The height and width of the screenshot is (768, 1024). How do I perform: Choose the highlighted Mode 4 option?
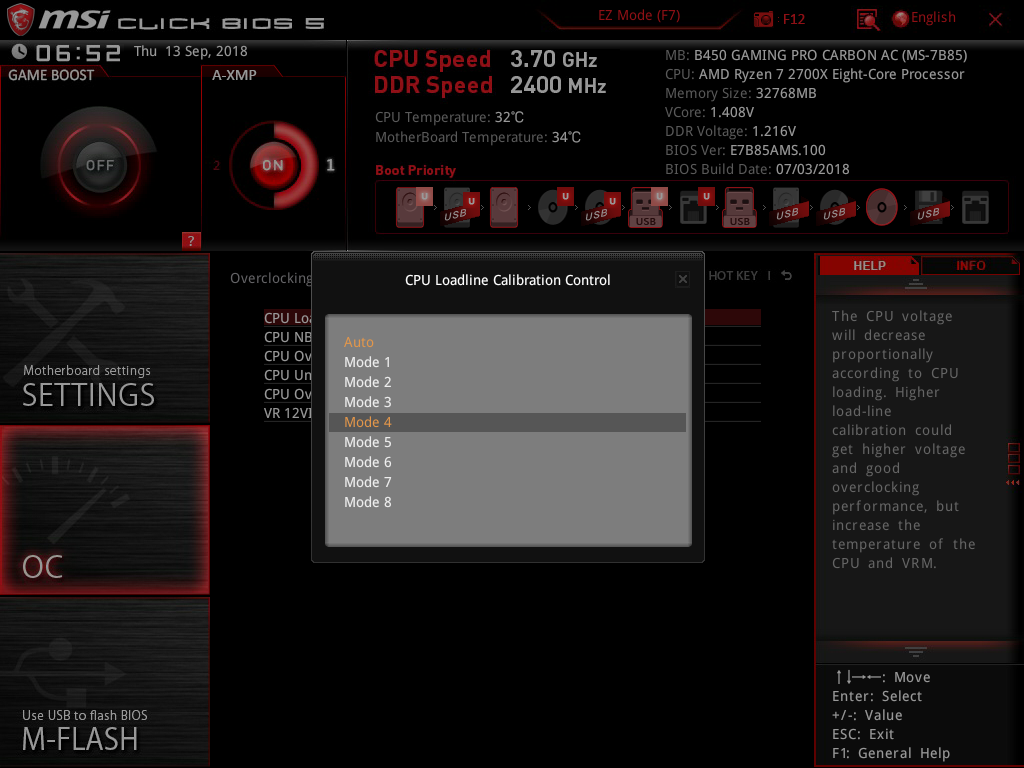pyautogui.click(x=507, y=422)
